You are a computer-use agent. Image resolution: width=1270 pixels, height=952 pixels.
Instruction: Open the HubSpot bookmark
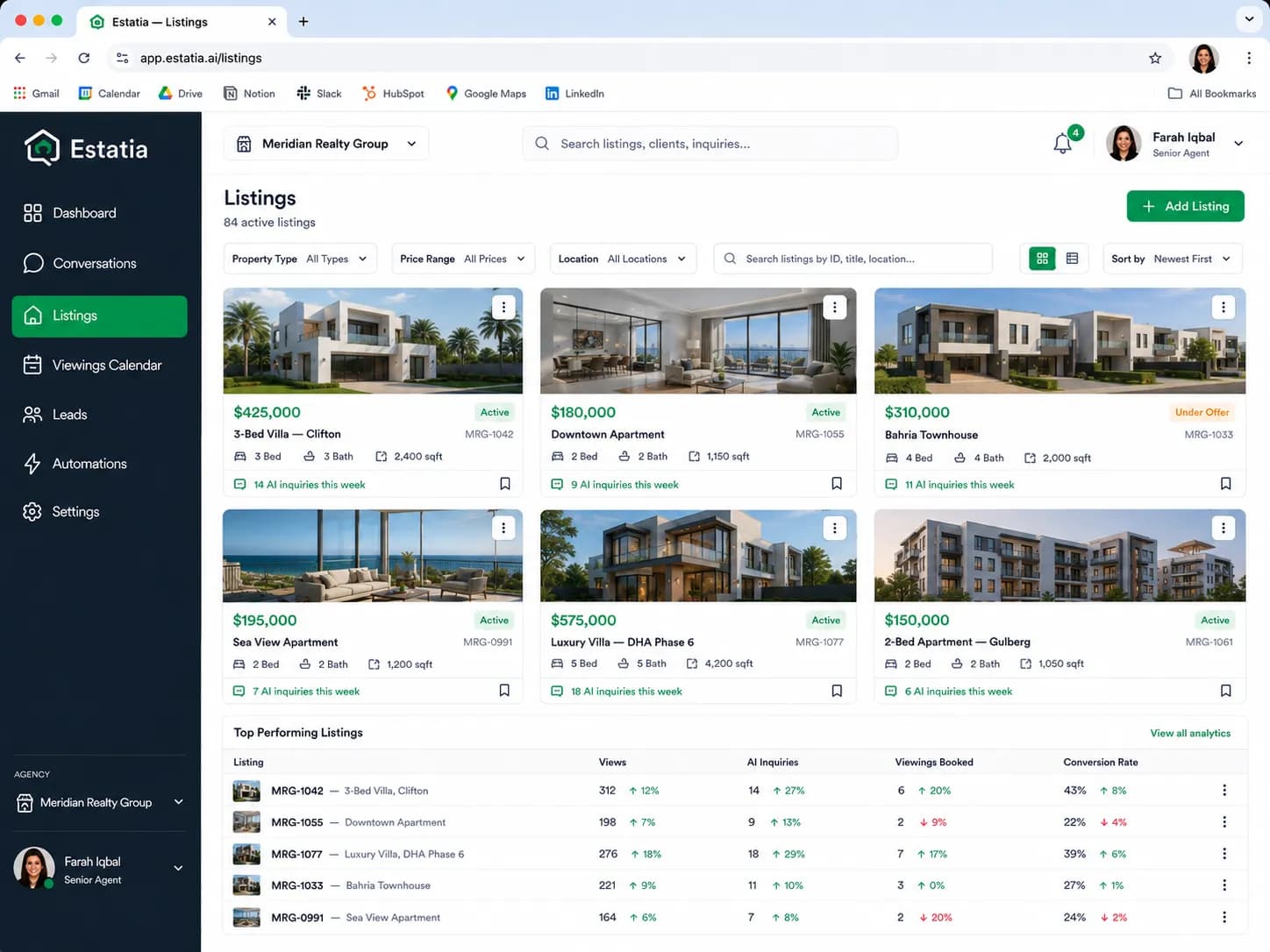pos(393,93)
